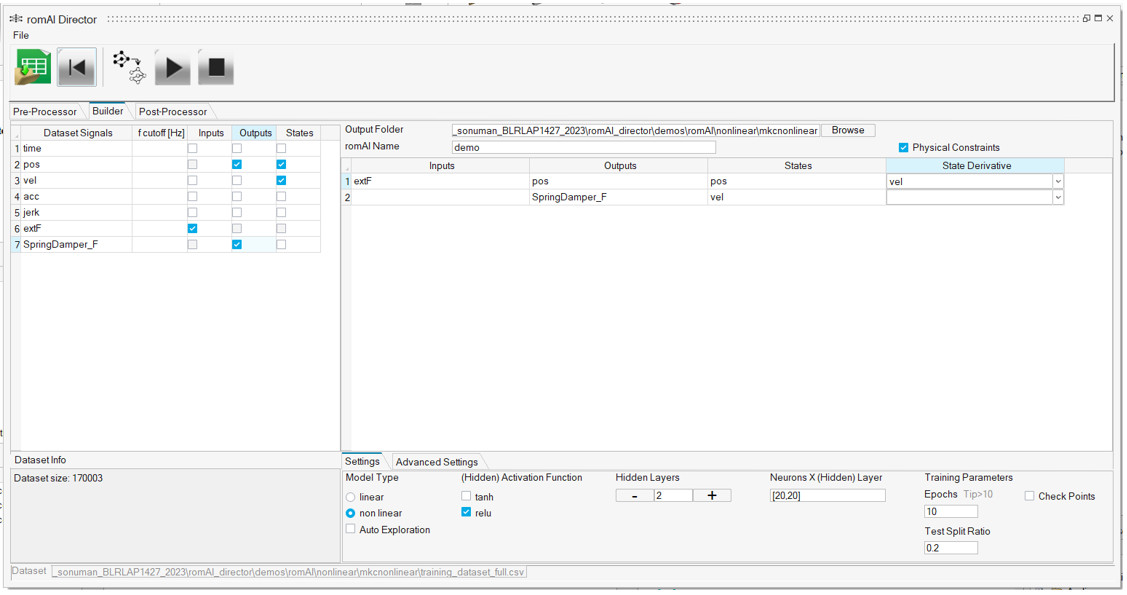Image resolution: width=1127 pixels, height=595 pixels.
Task: Enable the Check Points checkbox
Action: (1029, 496)
